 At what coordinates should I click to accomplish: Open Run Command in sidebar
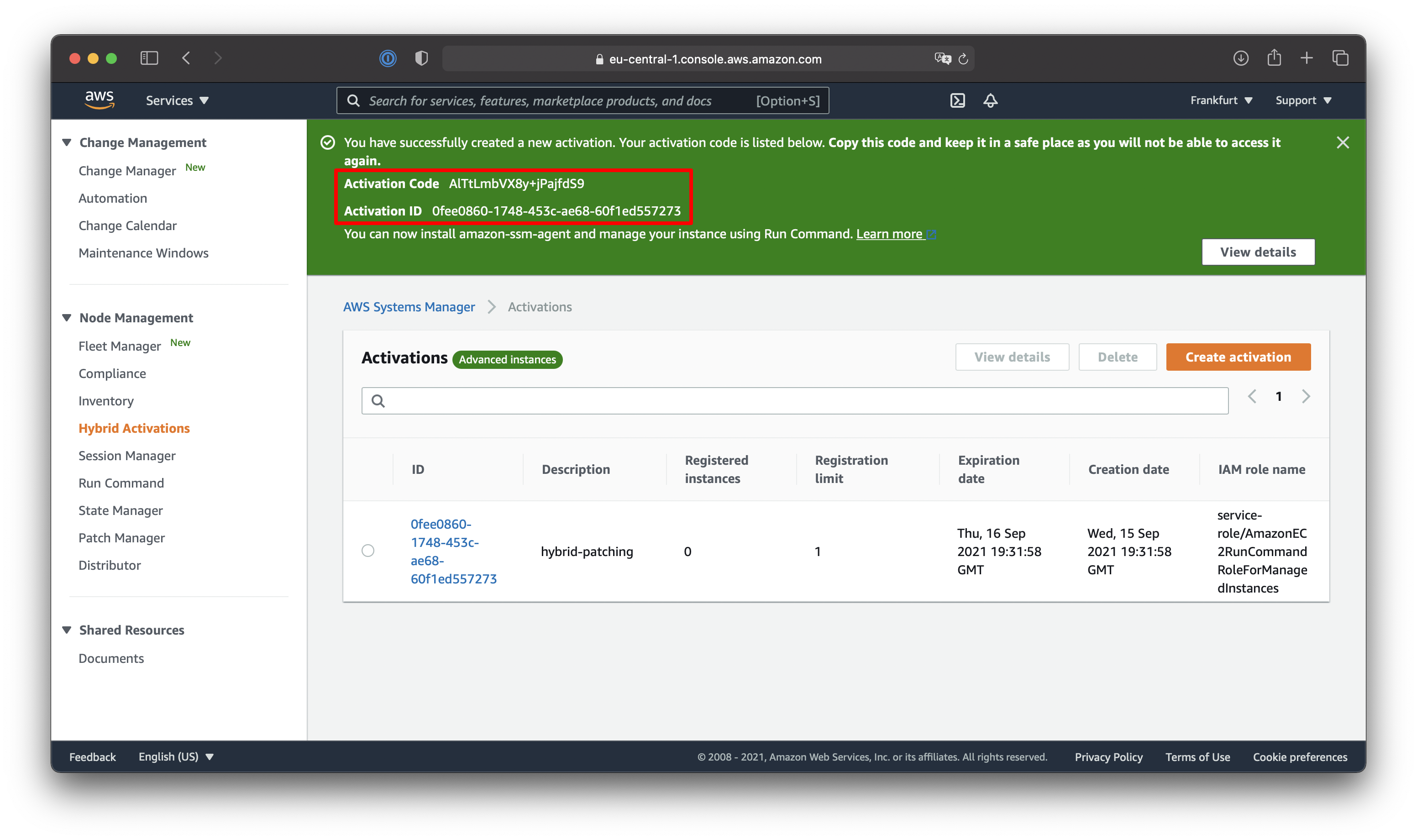coord(121,483)
